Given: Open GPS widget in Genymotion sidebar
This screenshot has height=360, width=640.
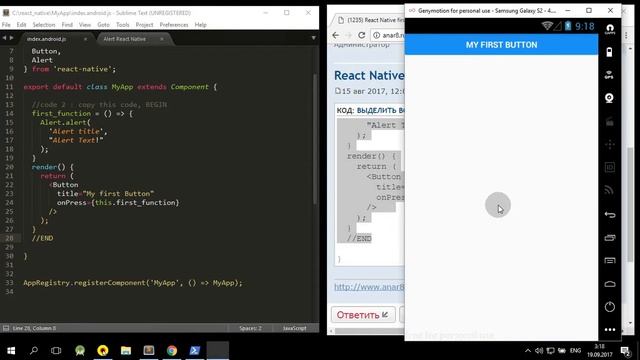Looking at the screenshot, I should tap(609, 75).
